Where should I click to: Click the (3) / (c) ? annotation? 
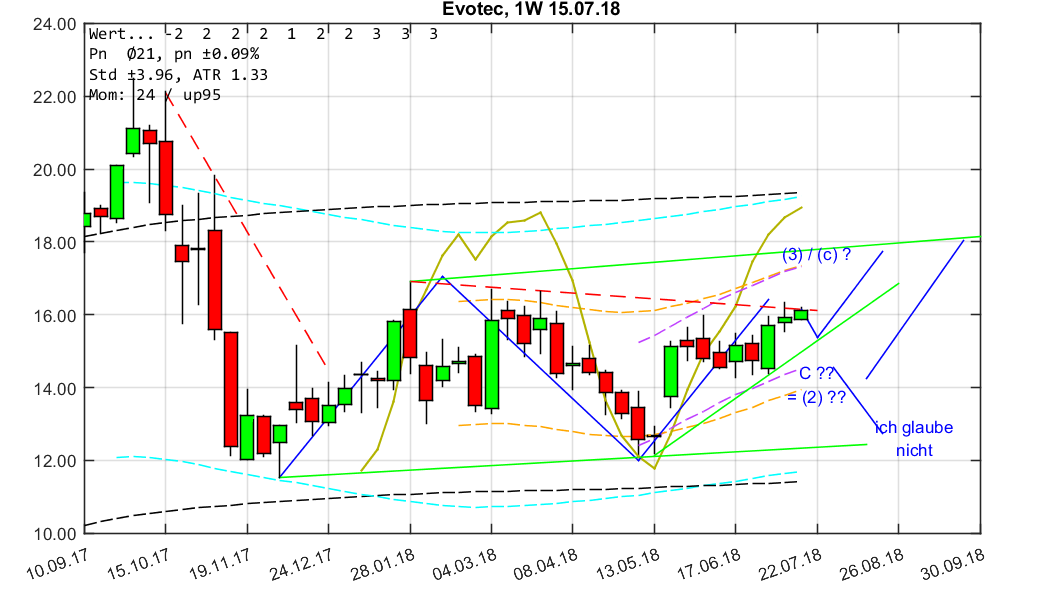[816, 254]
